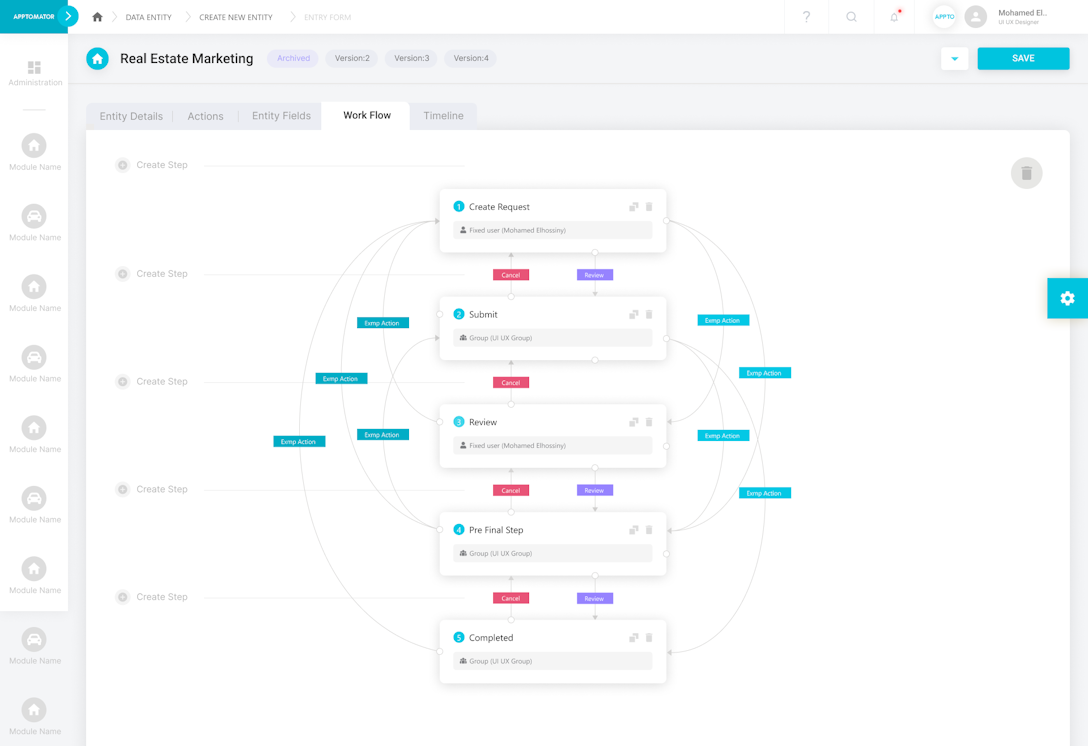This screenshot has width=1088, height=746.
Task: Open the search icon in top bar
Action: point(851,17)
